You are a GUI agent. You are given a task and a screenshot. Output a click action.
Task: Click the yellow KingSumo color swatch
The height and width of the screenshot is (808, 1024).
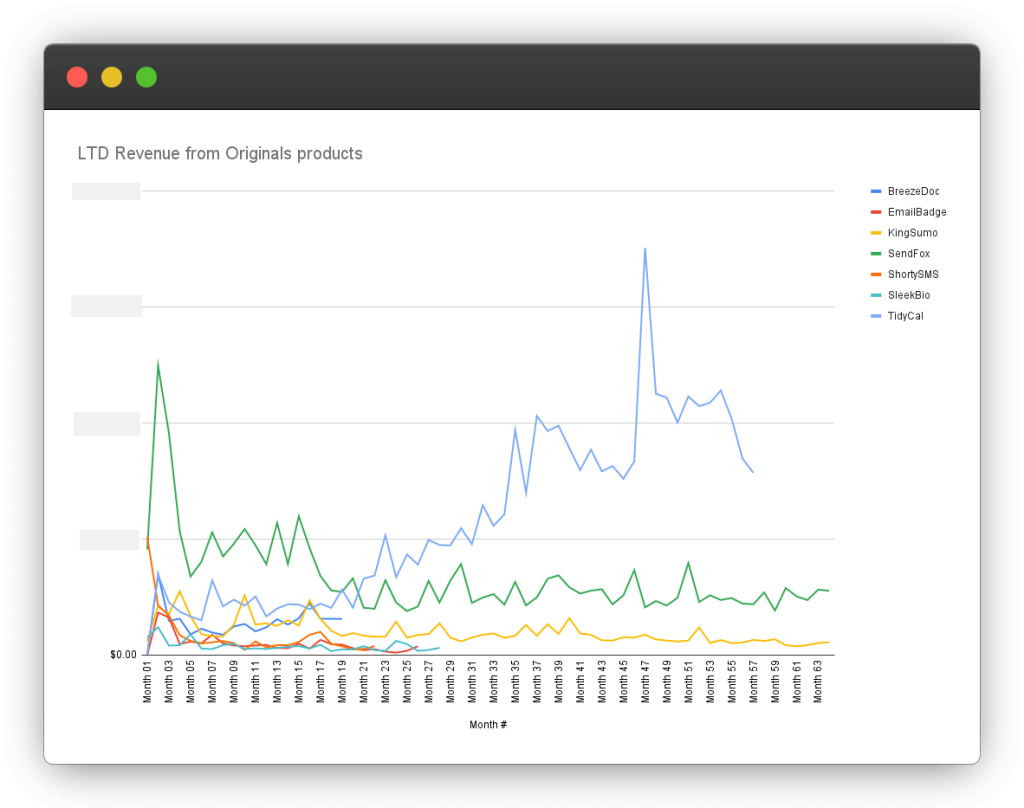click(875, 232)
